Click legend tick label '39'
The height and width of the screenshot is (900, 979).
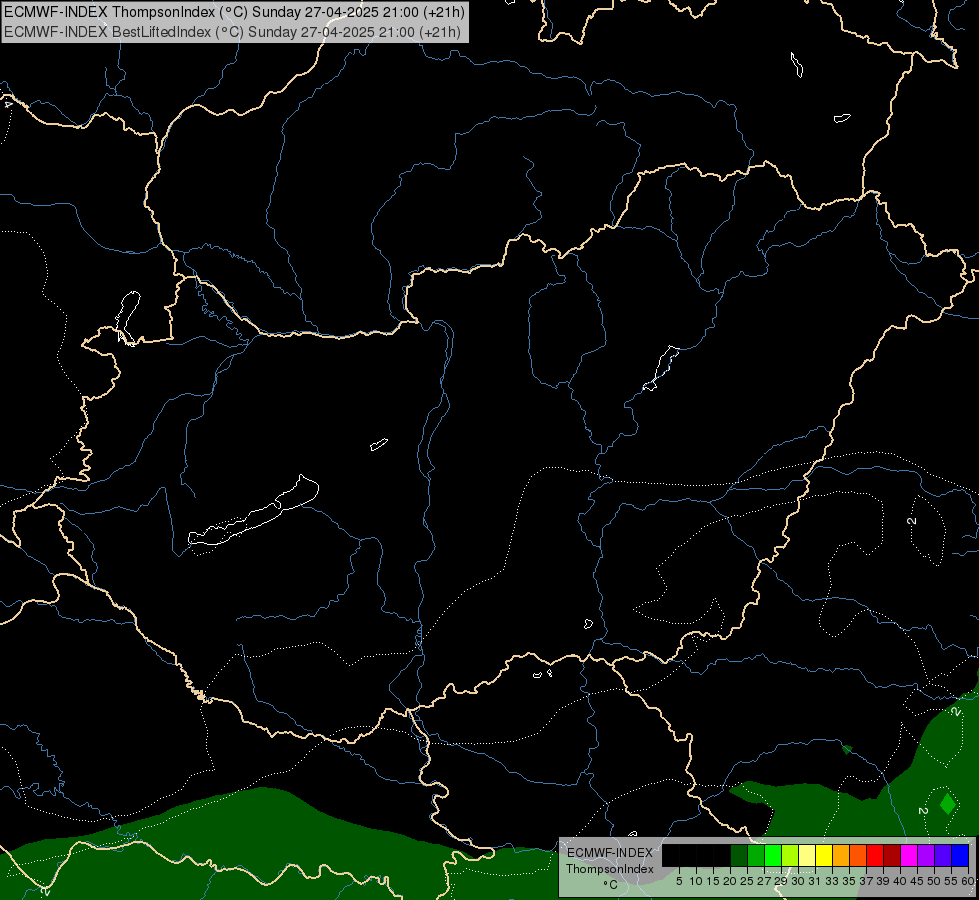point(883,881)
